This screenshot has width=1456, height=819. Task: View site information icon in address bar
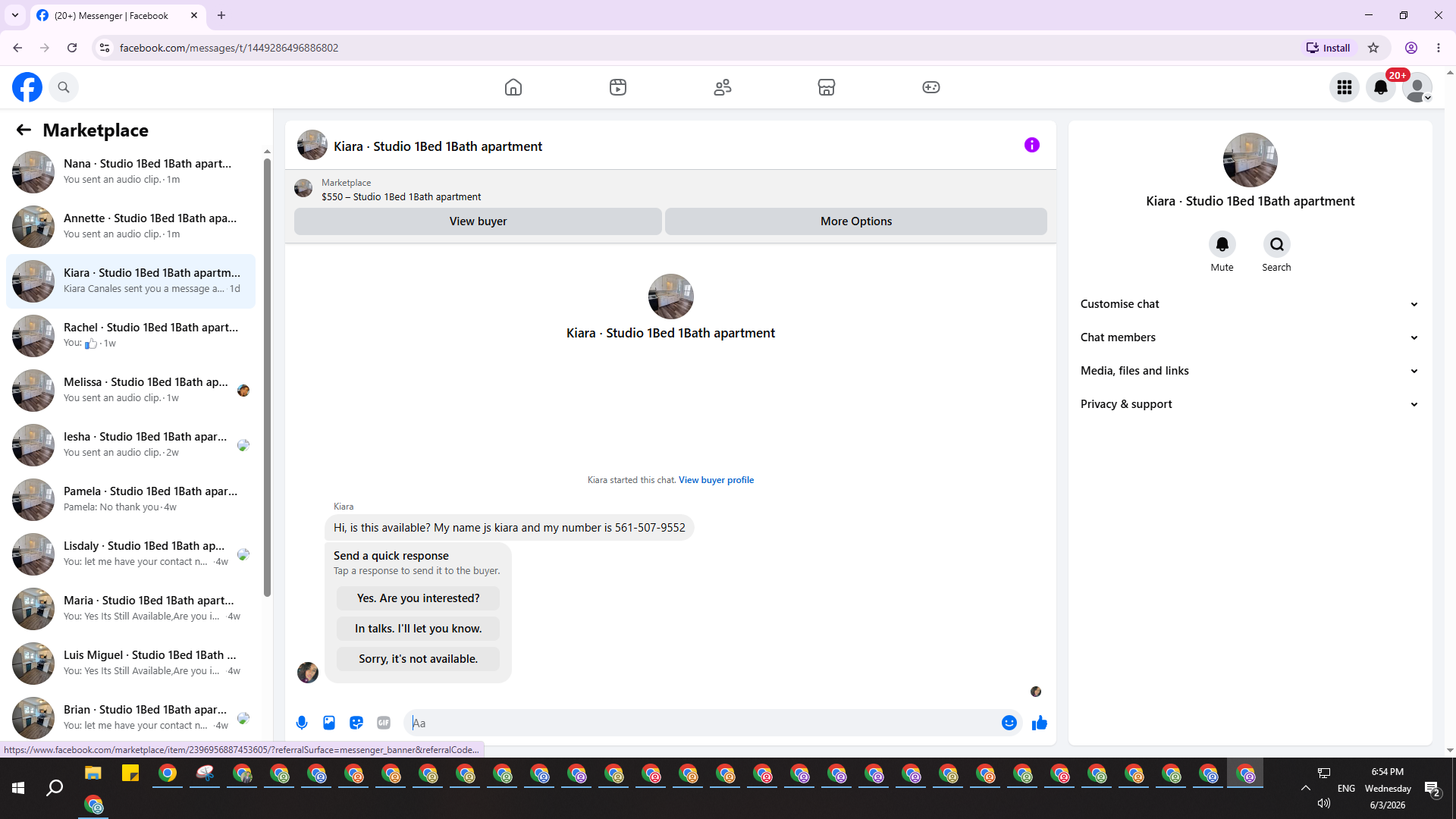(x=105, y=48)
